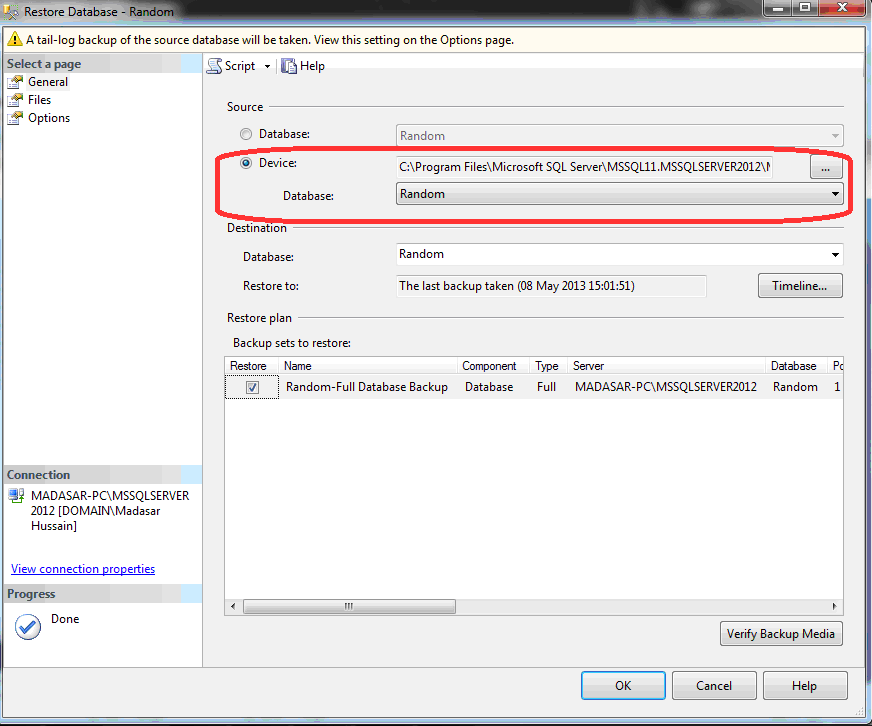Open the Script dropdown arrow
This screenshot has width=872, height=726.
pyautogui.click(x=267, y=66)
